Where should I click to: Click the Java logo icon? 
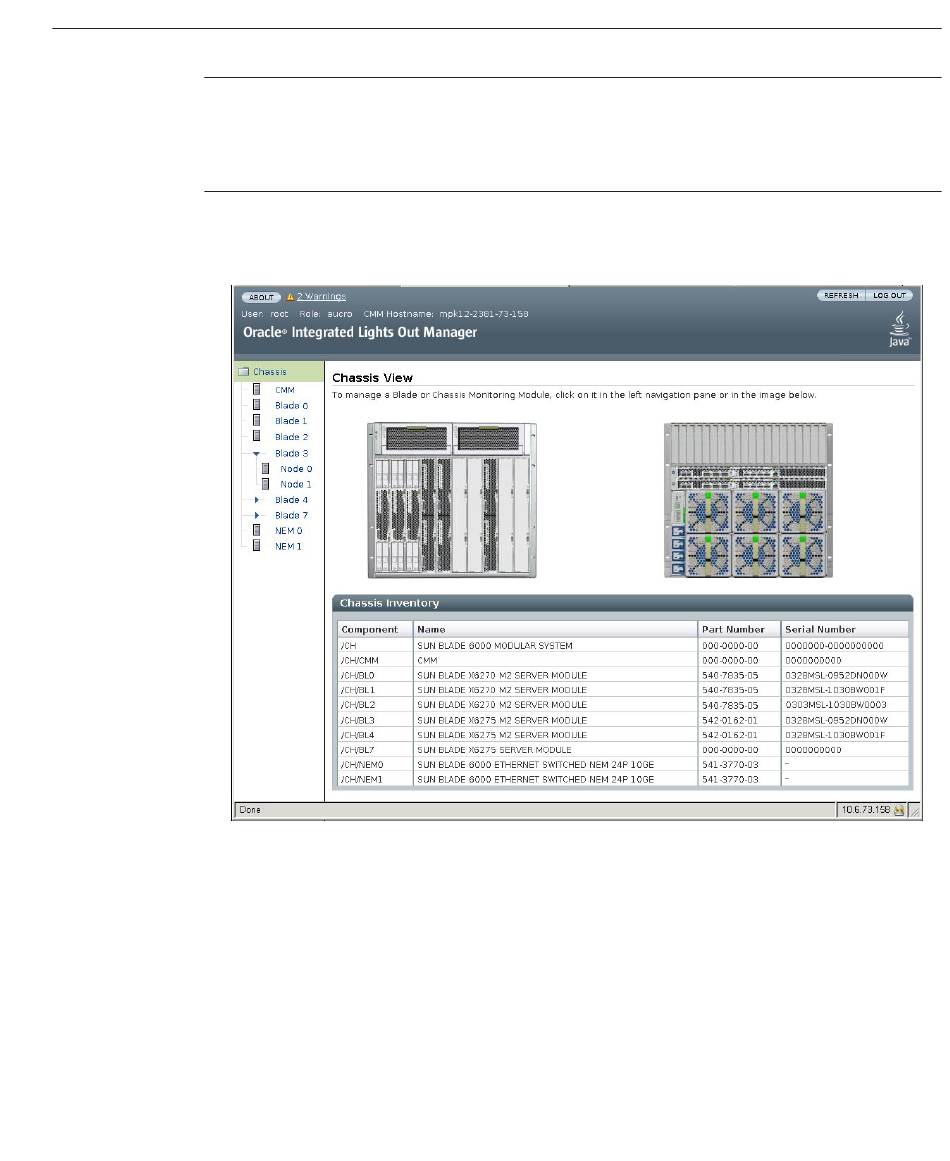tap(900, 329)
